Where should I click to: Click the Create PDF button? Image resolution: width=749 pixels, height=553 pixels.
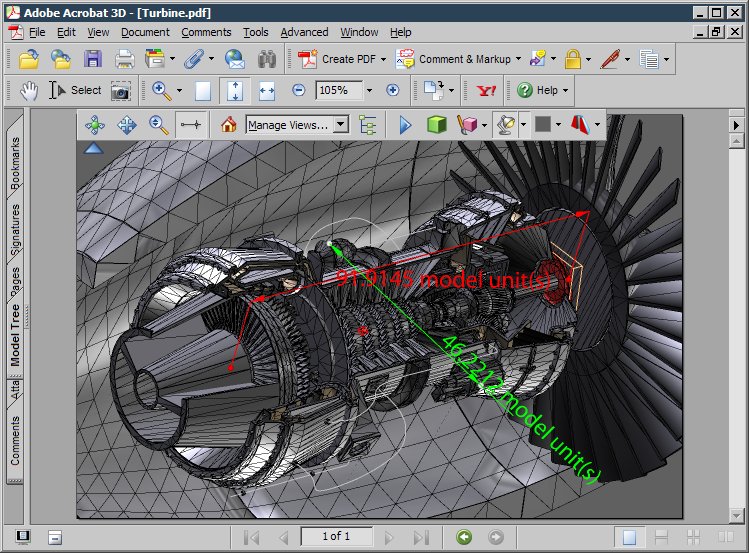pos(342,59)
